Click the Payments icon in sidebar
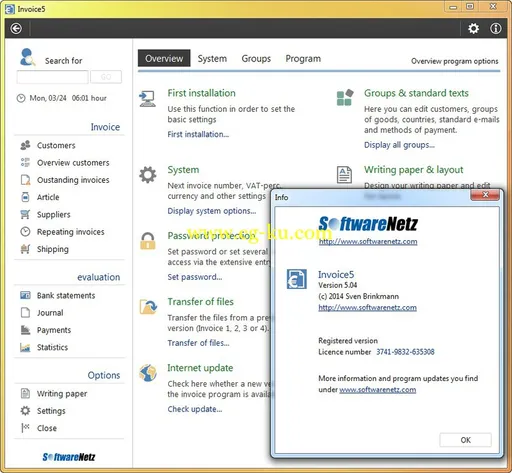This screenshot has height=473, width=512. coord(25,330)
